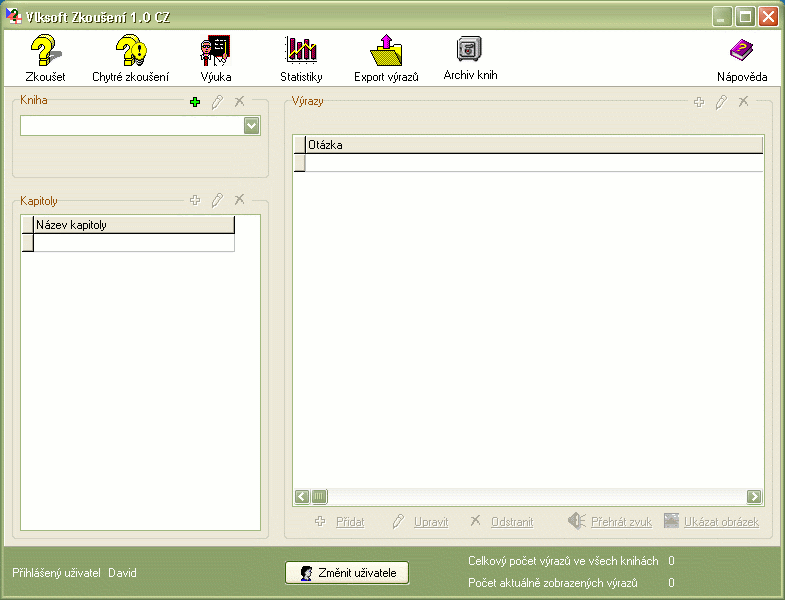Edit book with Kniha pencil icon
Screen dimensions: 785x600
pyautogui.click(x=217, y=102)
